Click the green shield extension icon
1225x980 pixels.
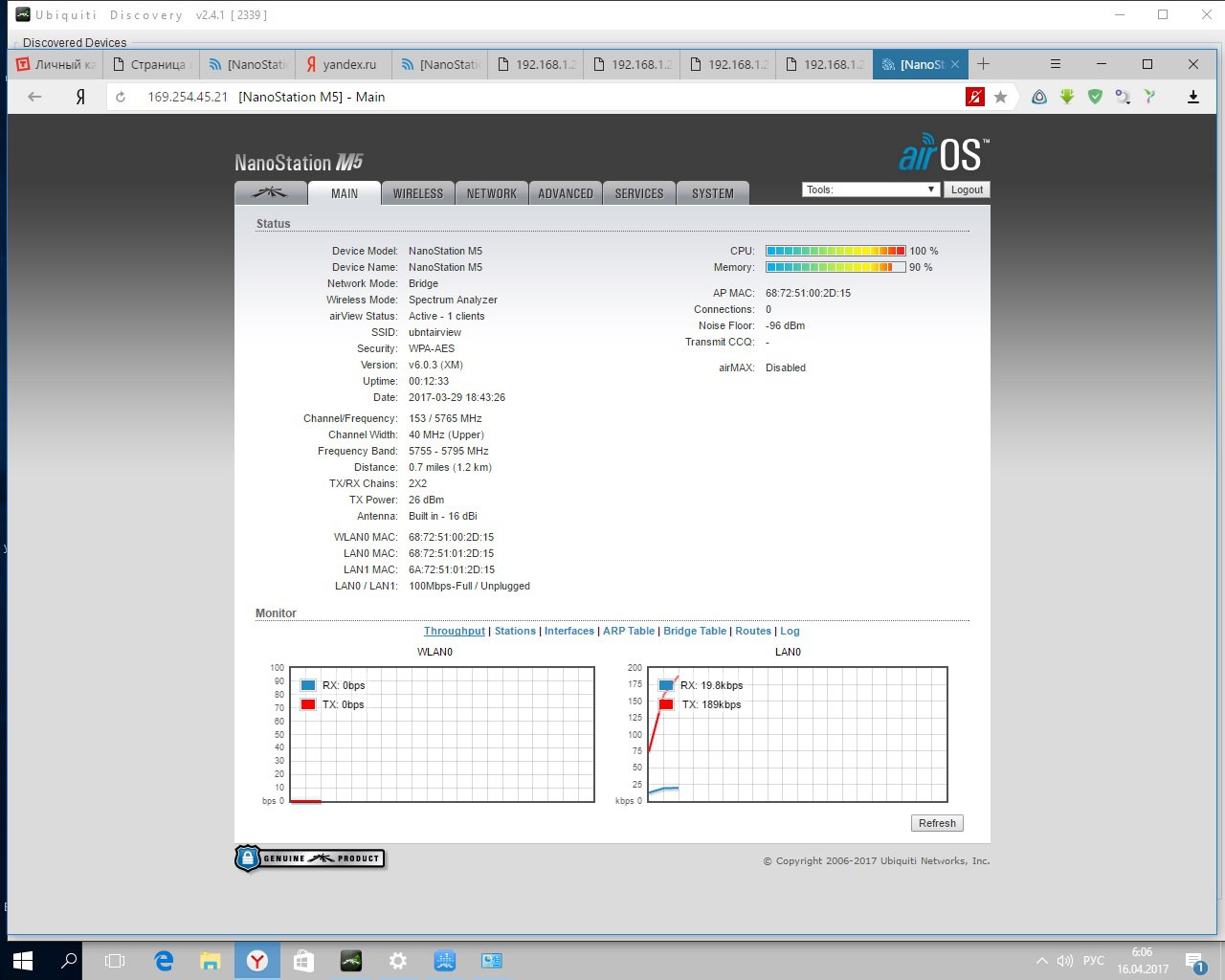click(x=1095, y=97)
